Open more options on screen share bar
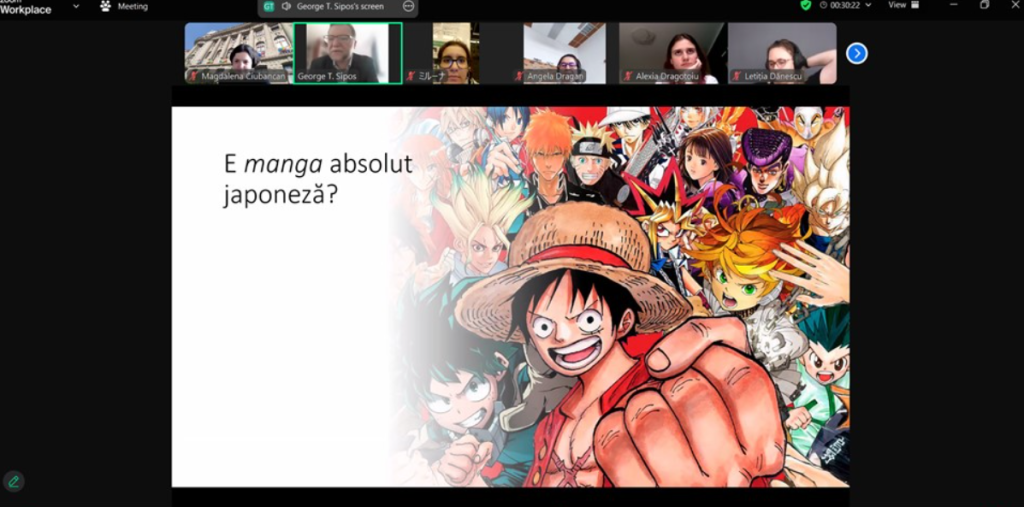This screenshot has width=1024, height=507. (x=409, y=7)
